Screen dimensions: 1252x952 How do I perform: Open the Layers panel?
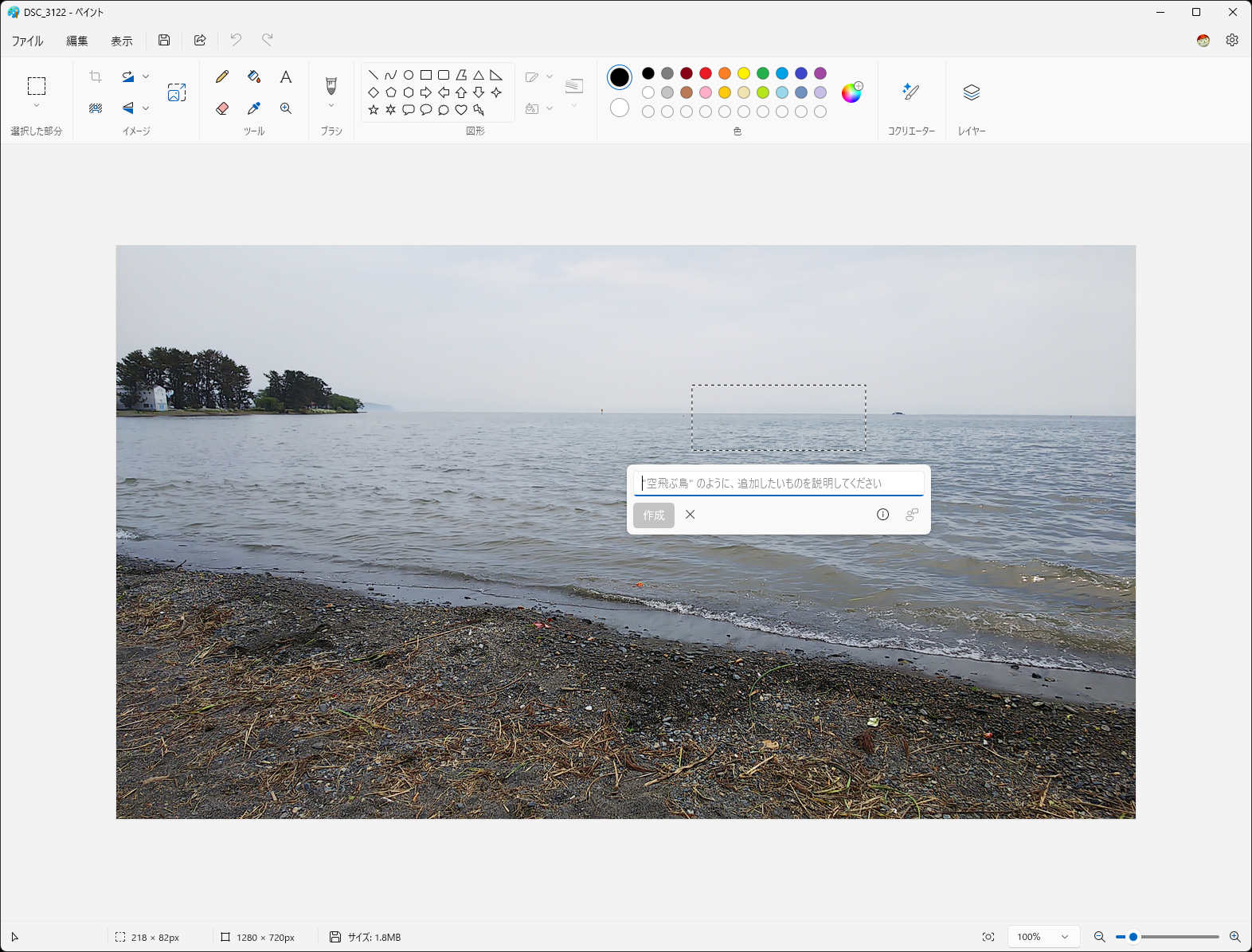click(972, 92)
